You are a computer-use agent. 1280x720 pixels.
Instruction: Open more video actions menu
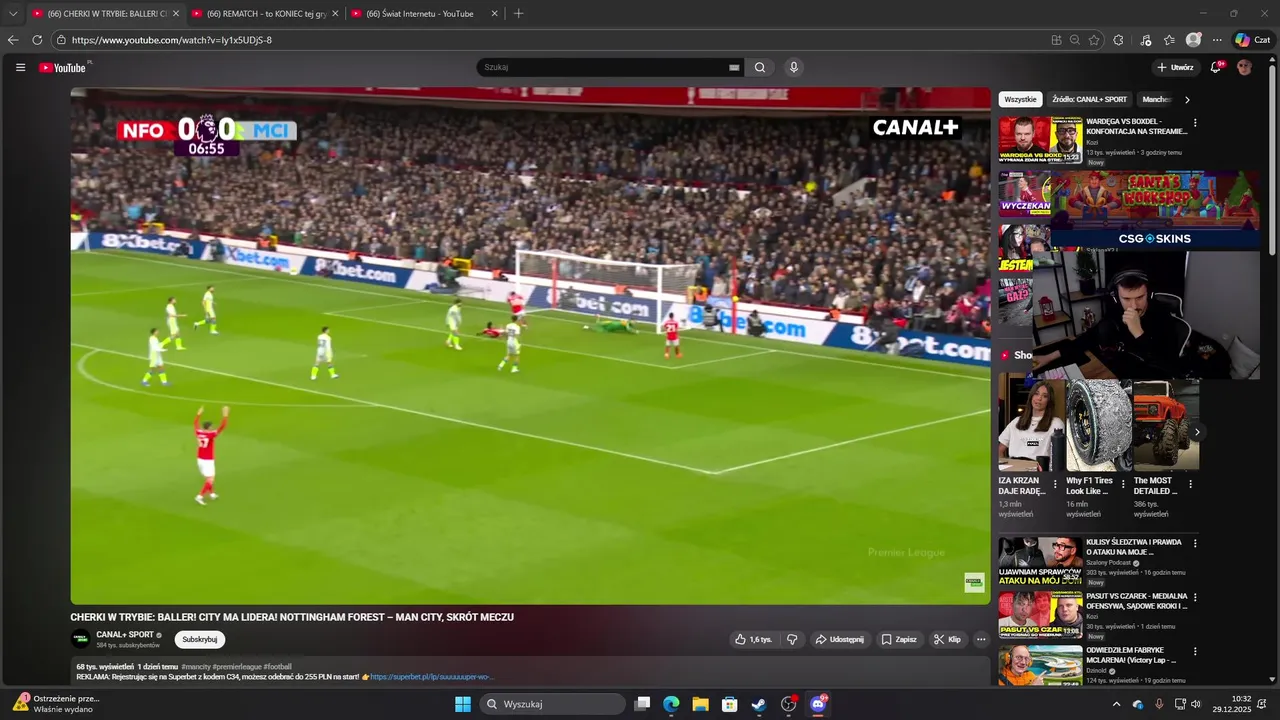981,640
